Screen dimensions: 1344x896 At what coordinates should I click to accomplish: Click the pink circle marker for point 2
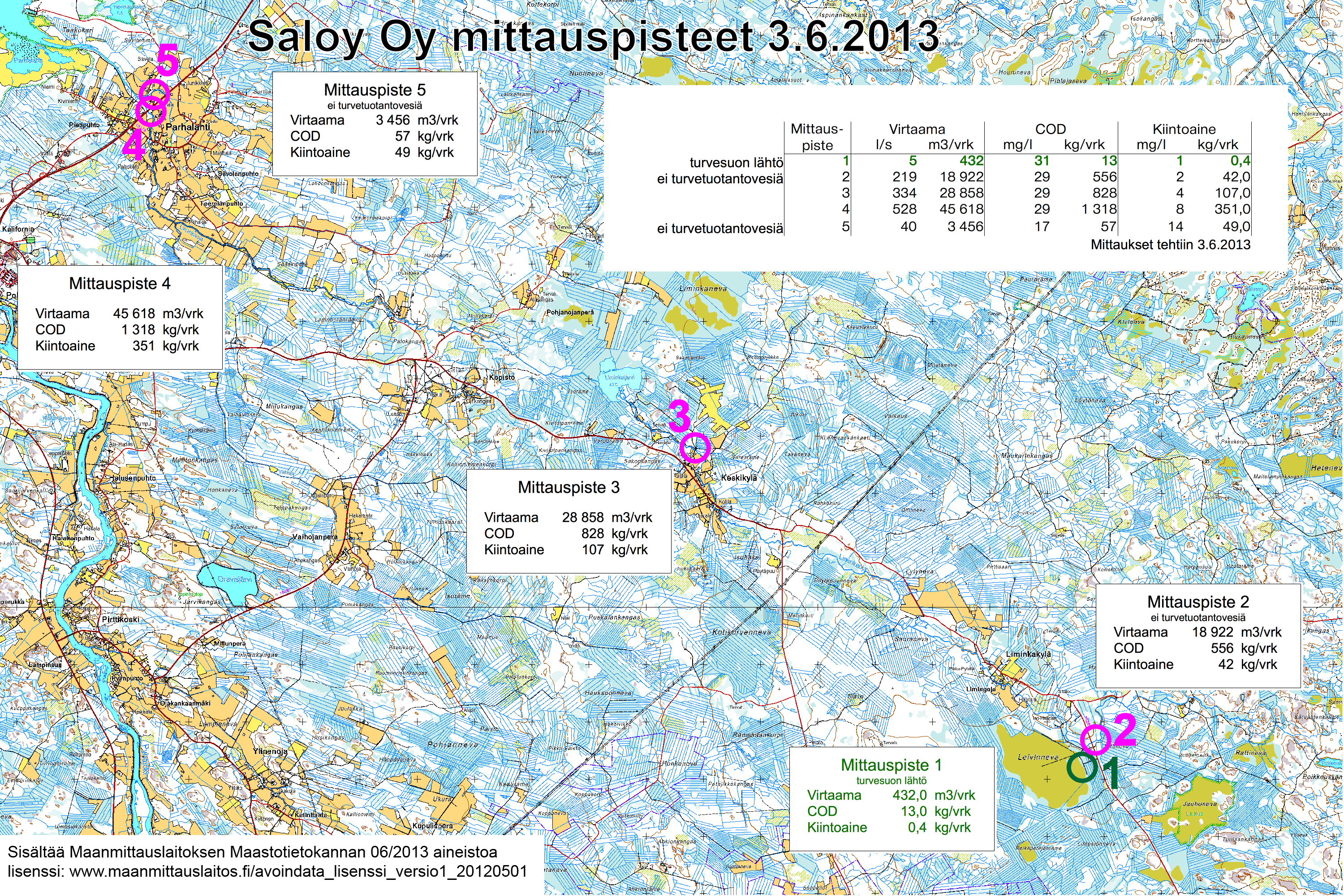click(x=1095, y=740)
